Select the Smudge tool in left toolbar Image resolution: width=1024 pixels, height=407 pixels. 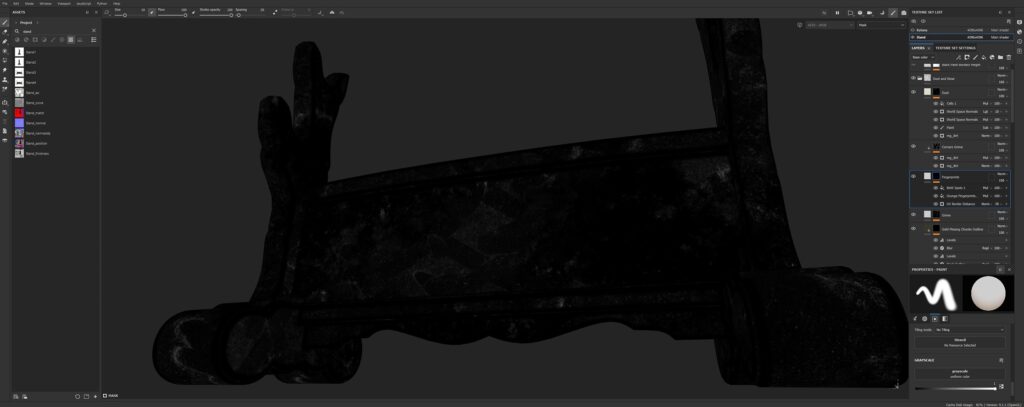(x=5, y=70)
